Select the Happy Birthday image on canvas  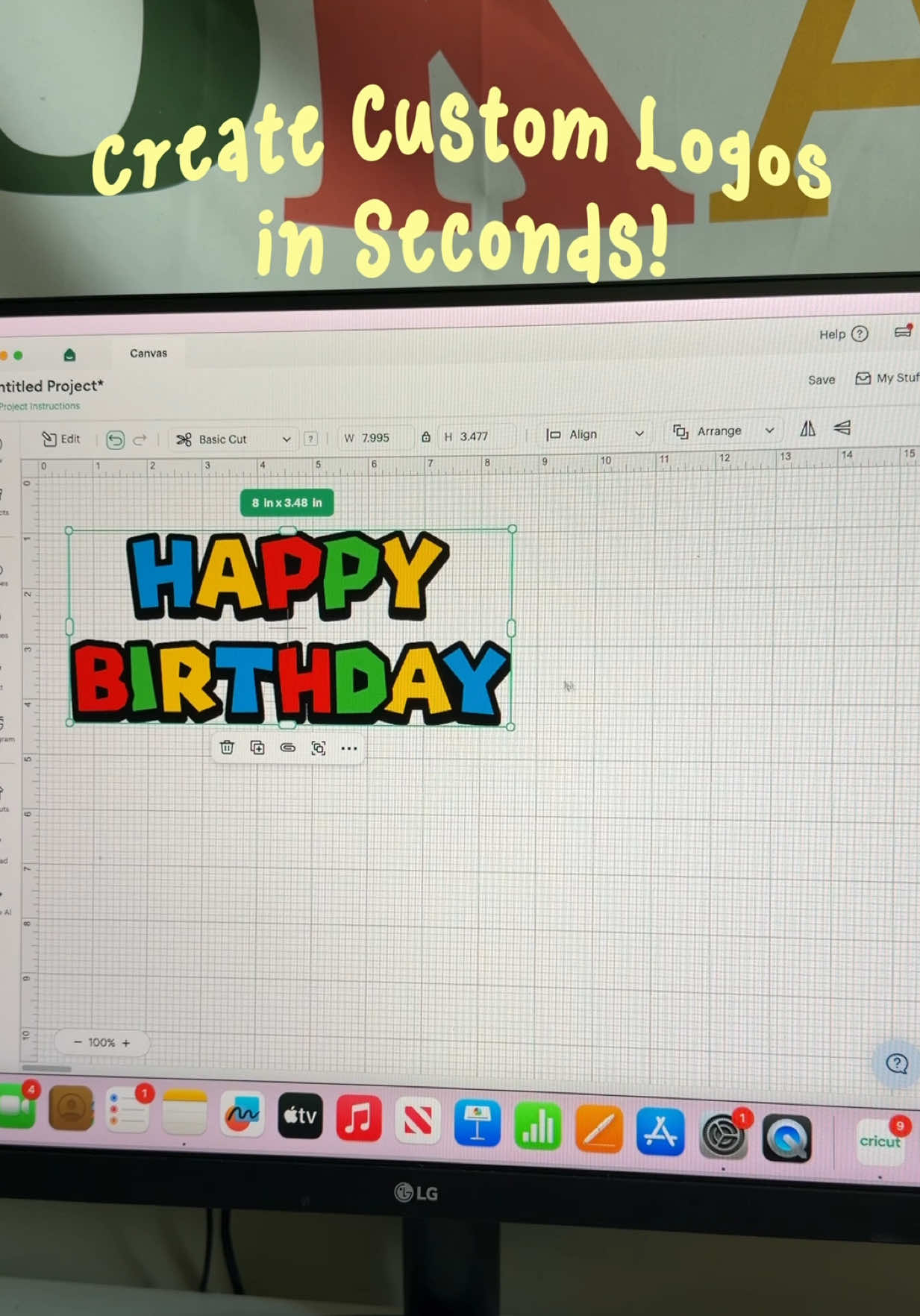[x=290, y=627]
